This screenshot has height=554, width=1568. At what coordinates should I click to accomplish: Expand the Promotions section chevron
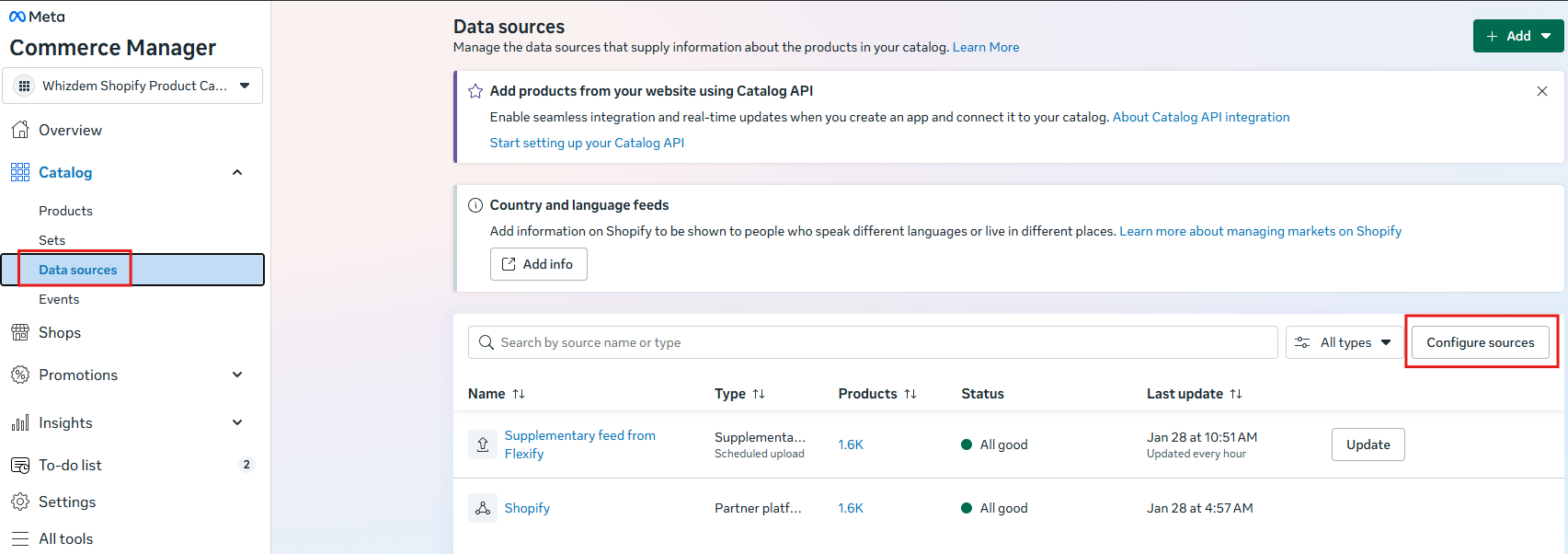(237, 375)
